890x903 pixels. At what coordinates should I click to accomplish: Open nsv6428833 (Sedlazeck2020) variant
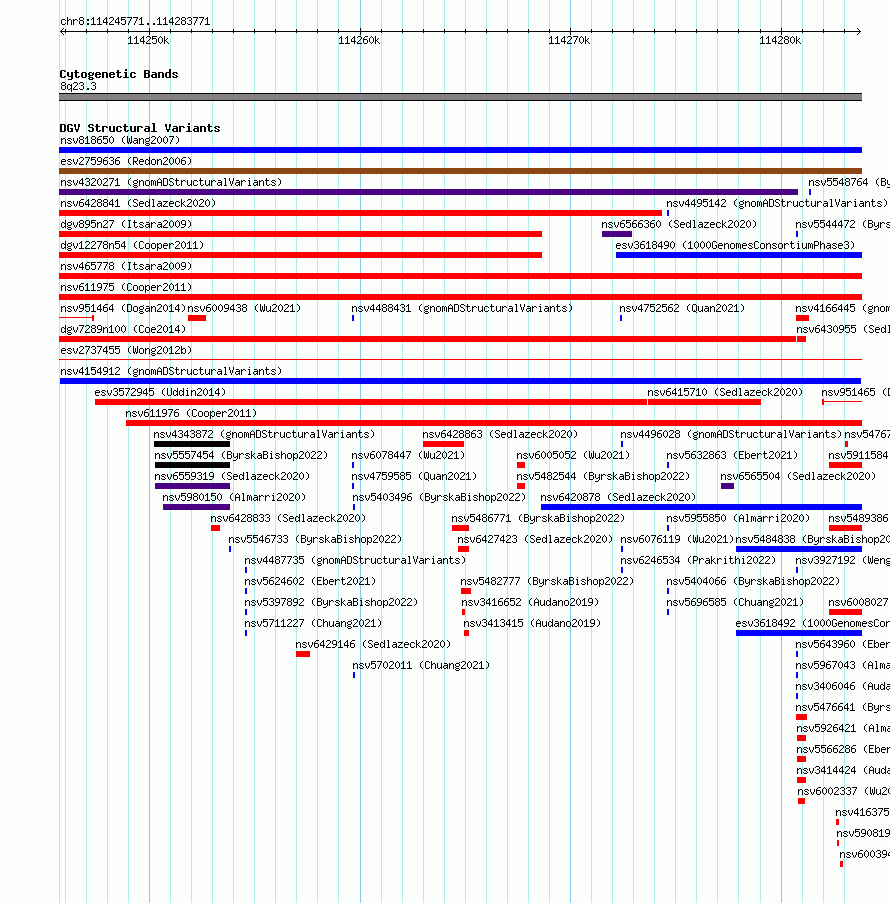(x=288, y=519)
